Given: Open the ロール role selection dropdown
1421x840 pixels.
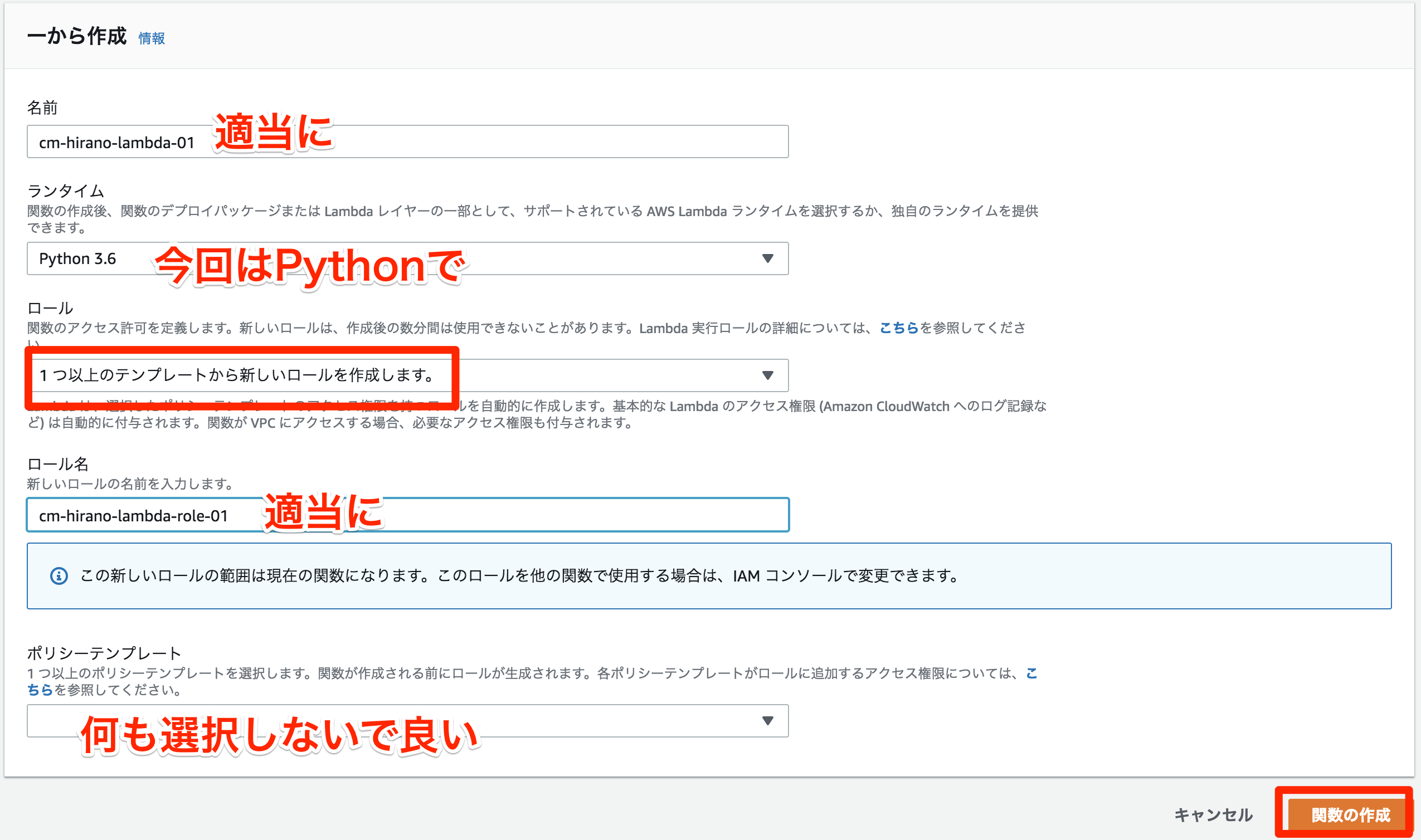Looking at the screenshot, I should [x=407, y=375].
